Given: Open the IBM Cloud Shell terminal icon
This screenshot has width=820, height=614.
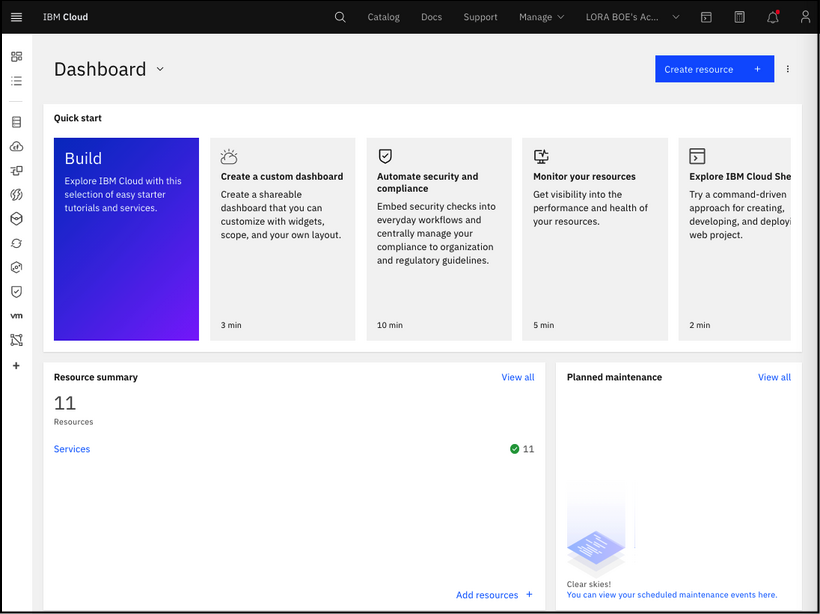Looking at the screenshot, I should pyautogui.click(x=706, y=17).
